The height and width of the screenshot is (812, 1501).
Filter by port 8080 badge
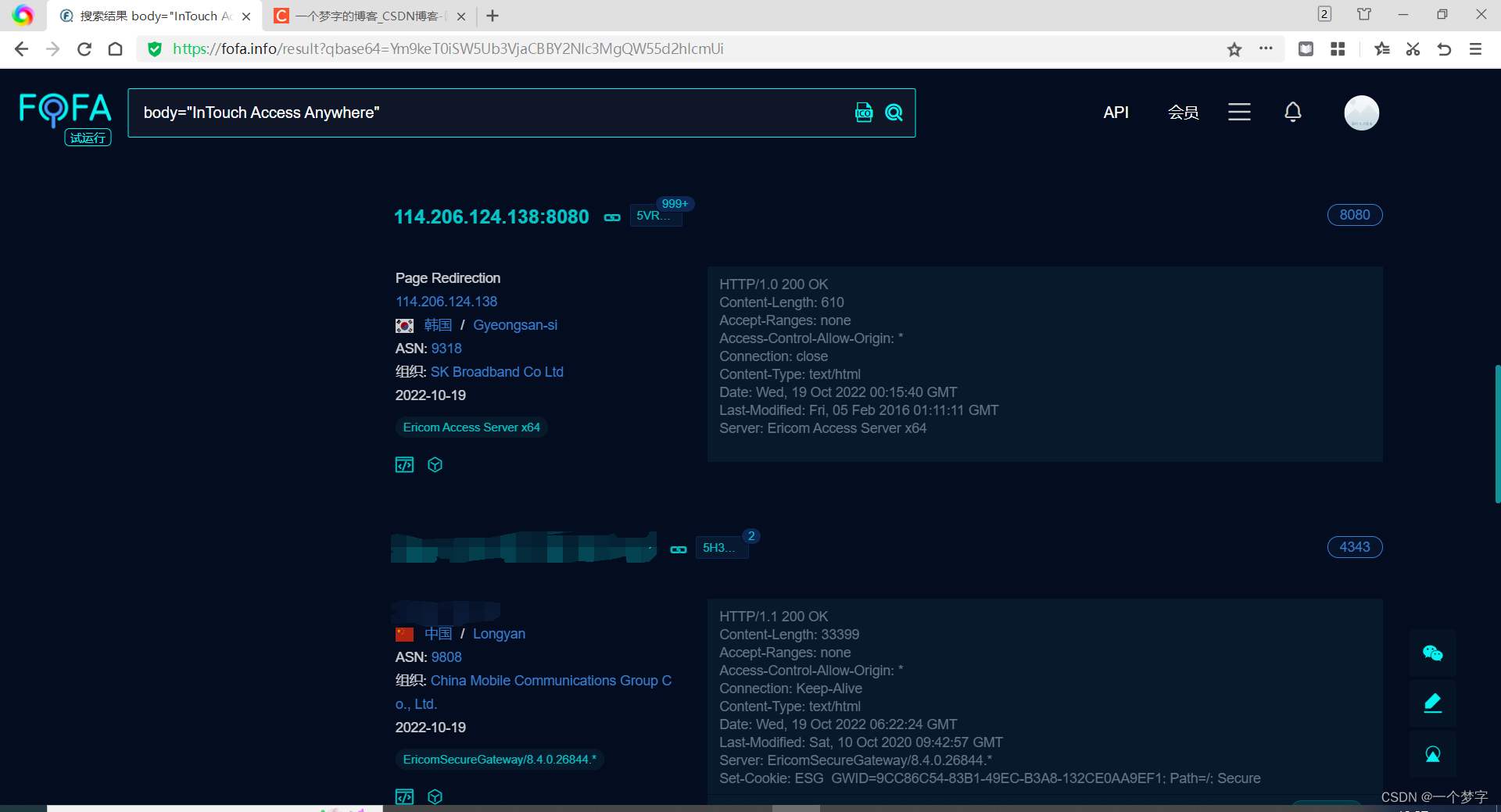[x=1354, y=215]
